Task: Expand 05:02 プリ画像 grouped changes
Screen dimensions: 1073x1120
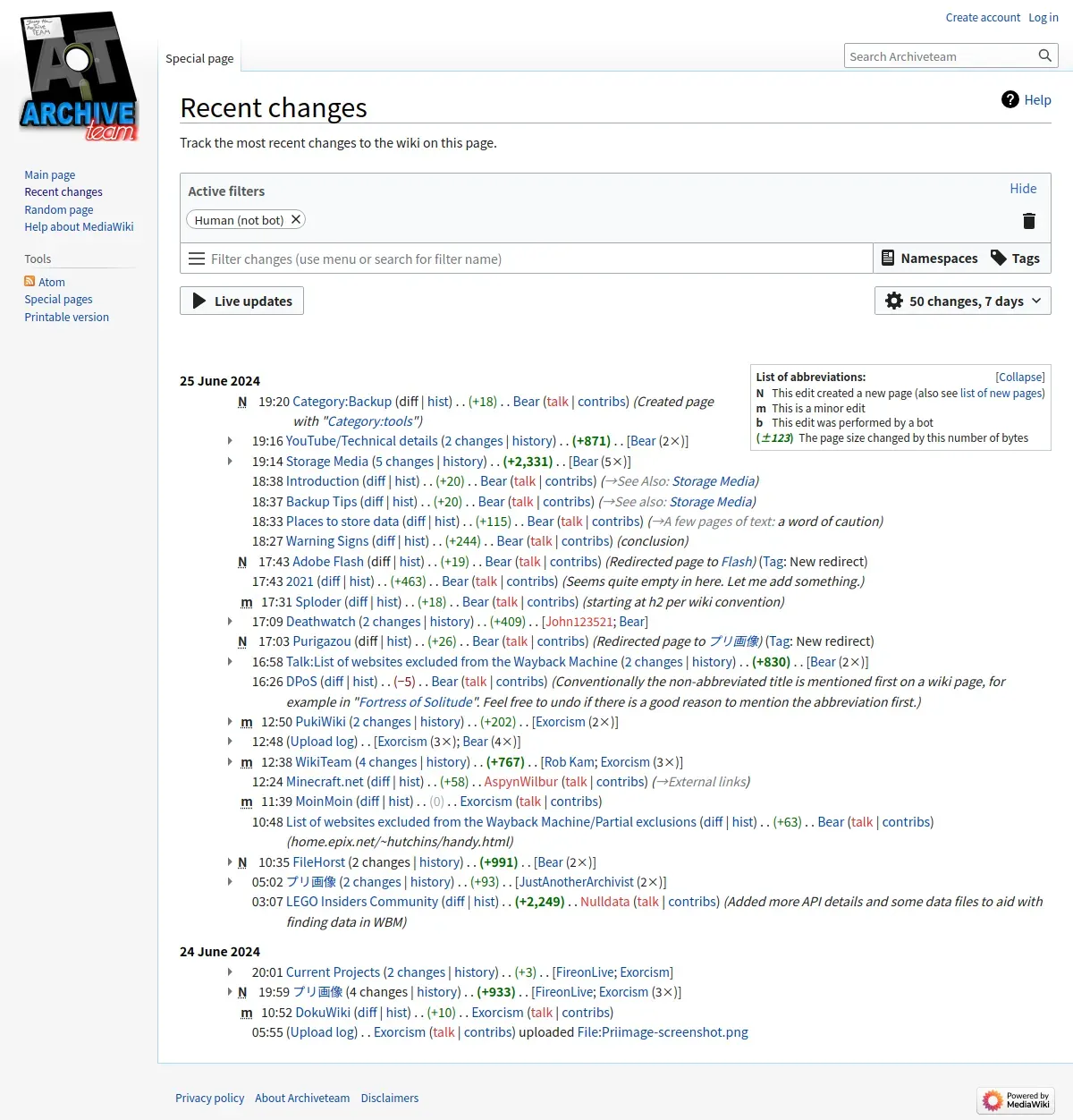Action: click(x=230, y=882)
